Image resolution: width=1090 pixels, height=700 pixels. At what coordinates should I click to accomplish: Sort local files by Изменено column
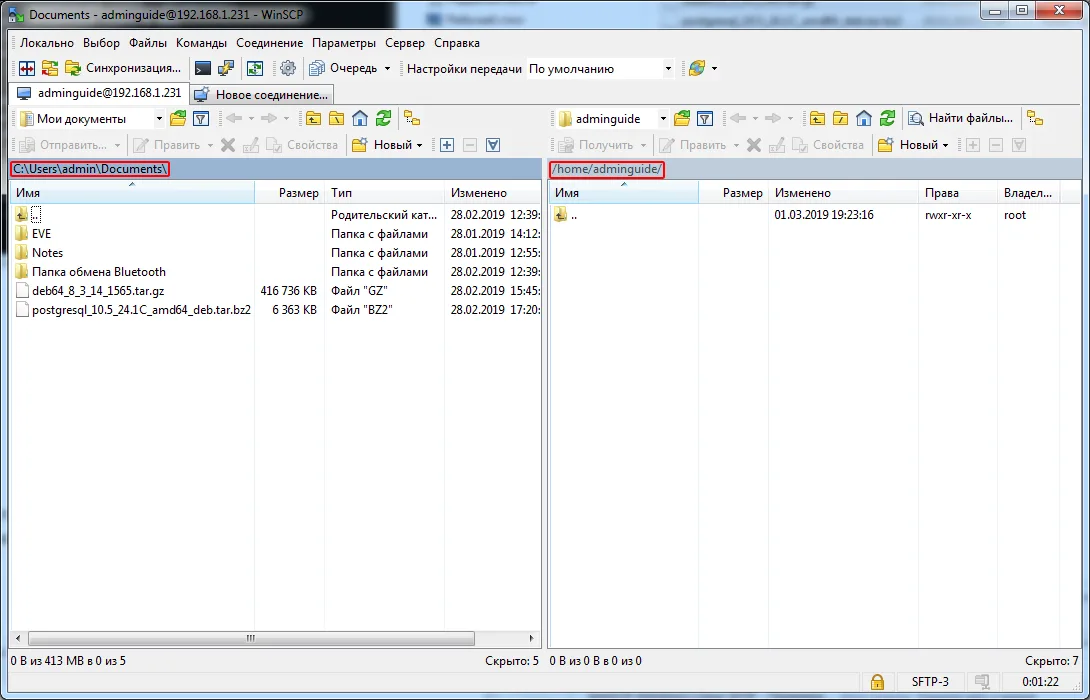[492, 193]
